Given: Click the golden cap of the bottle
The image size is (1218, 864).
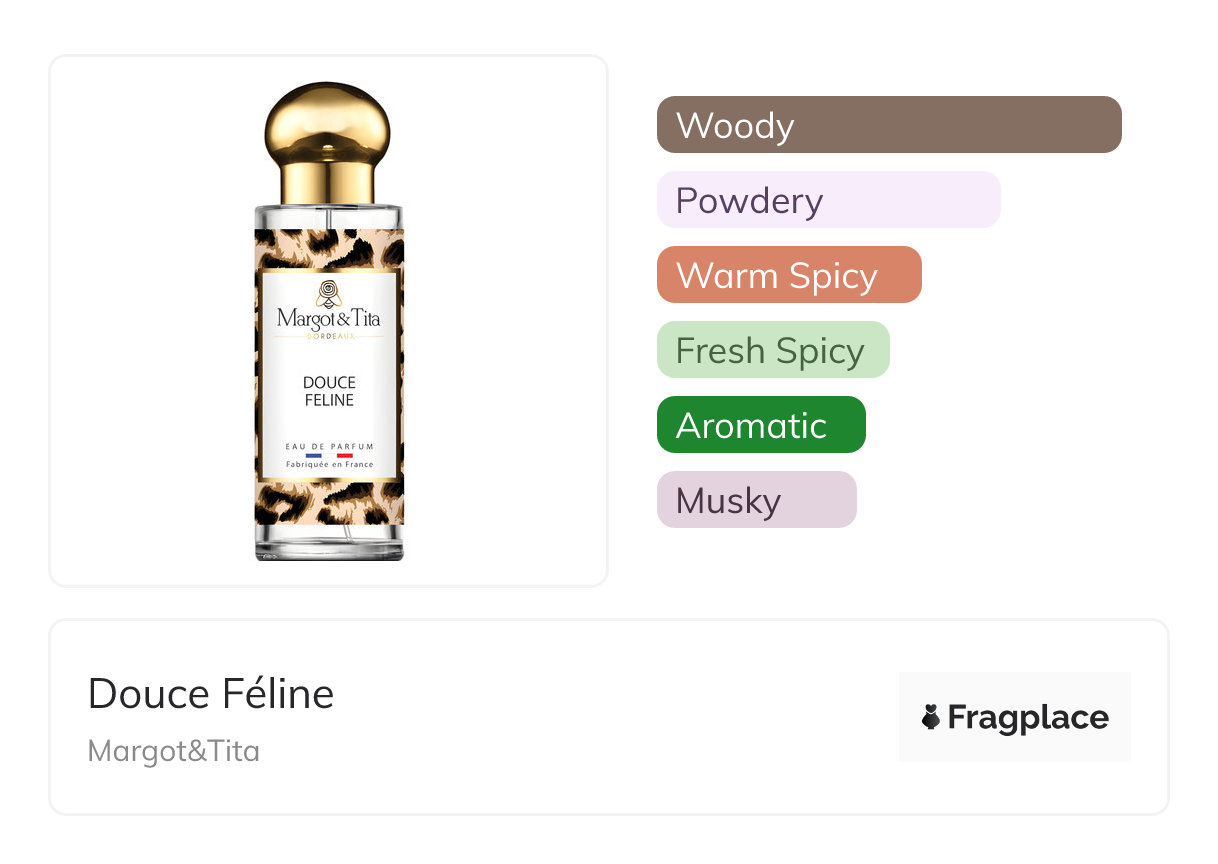Looking at the screenshot, I should (x=328, y=140).
